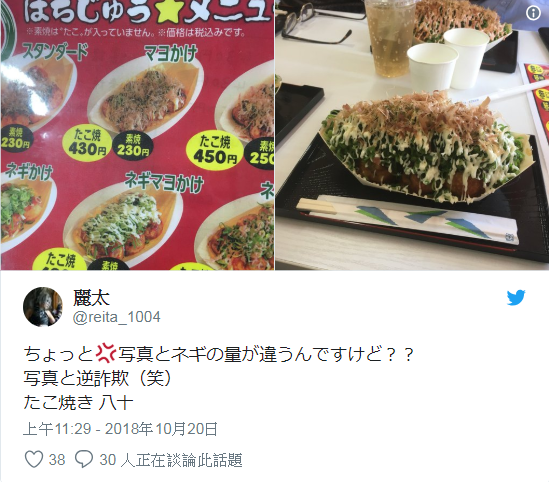The width and height of the screenshot is (549, 482).
Task: Click the ネギマヨかけ label on menu
Action: [x=164, y=182]
